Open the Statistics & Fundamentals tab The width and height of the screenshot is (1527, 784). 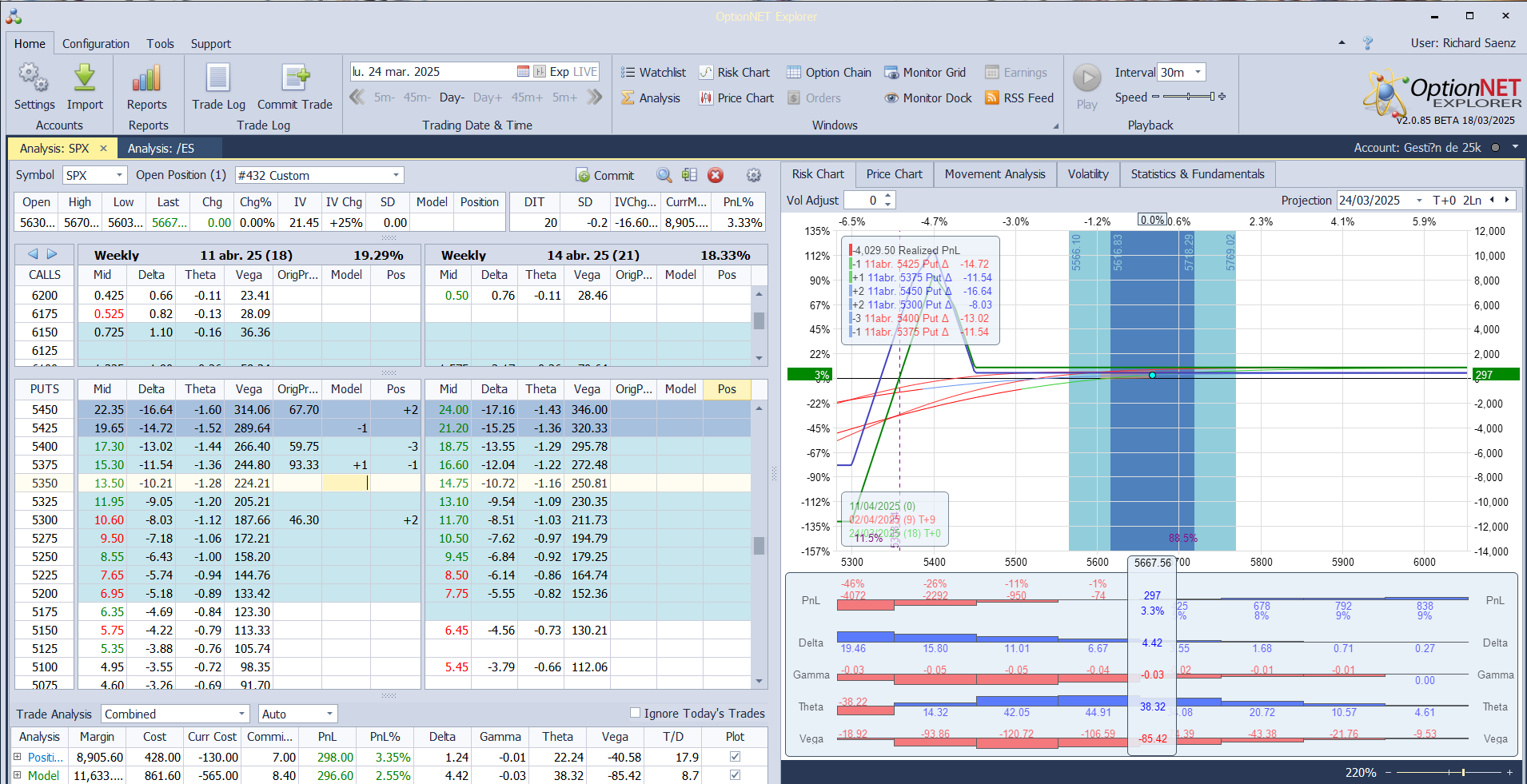(1198, 174)
